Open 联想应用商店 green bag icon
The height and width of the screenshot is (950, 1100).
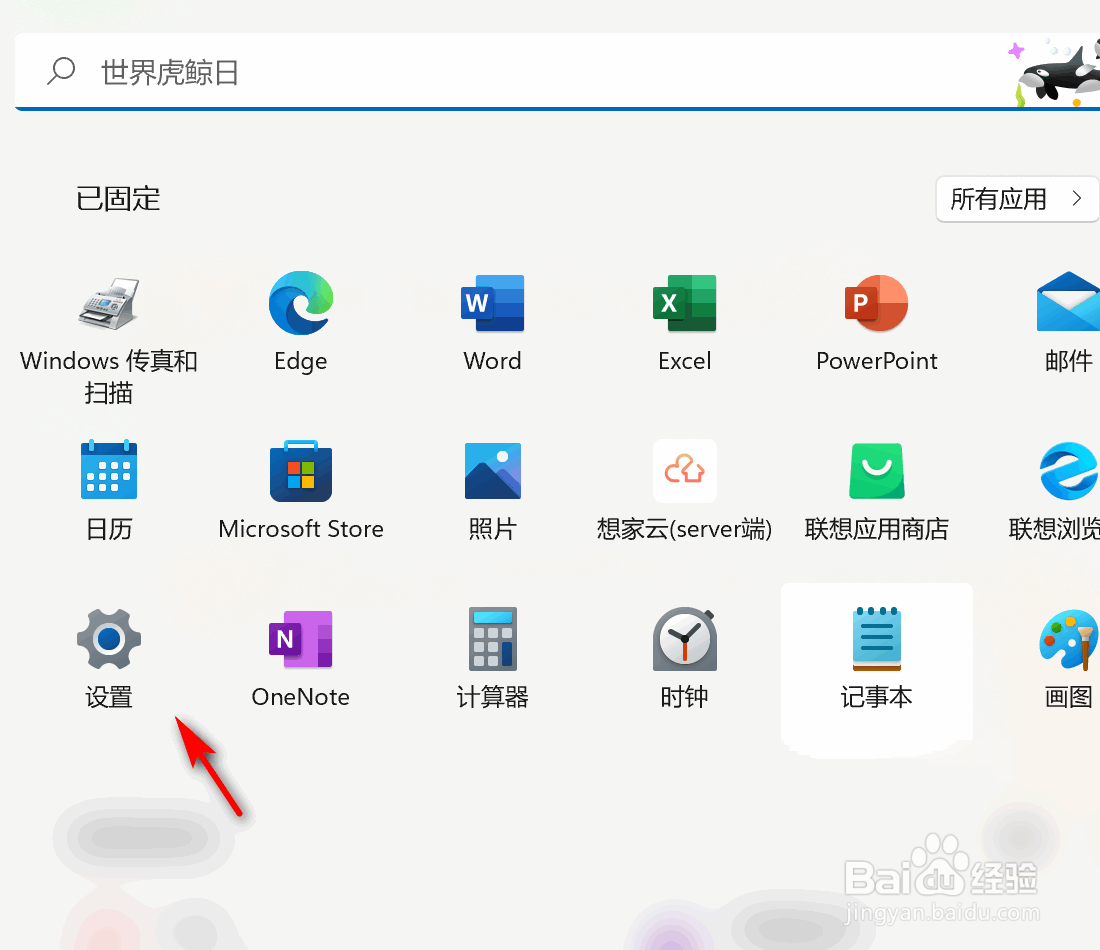pyautogui.click(x=876, y=471)
